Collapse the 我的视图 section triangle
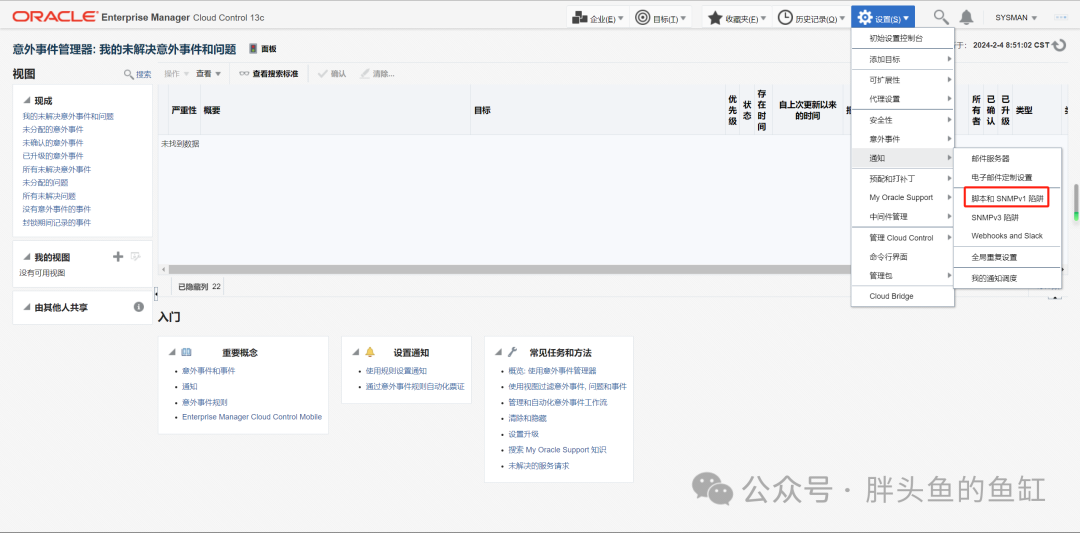This screenshot has height=533, width=1080. click(x=27, y=258)
